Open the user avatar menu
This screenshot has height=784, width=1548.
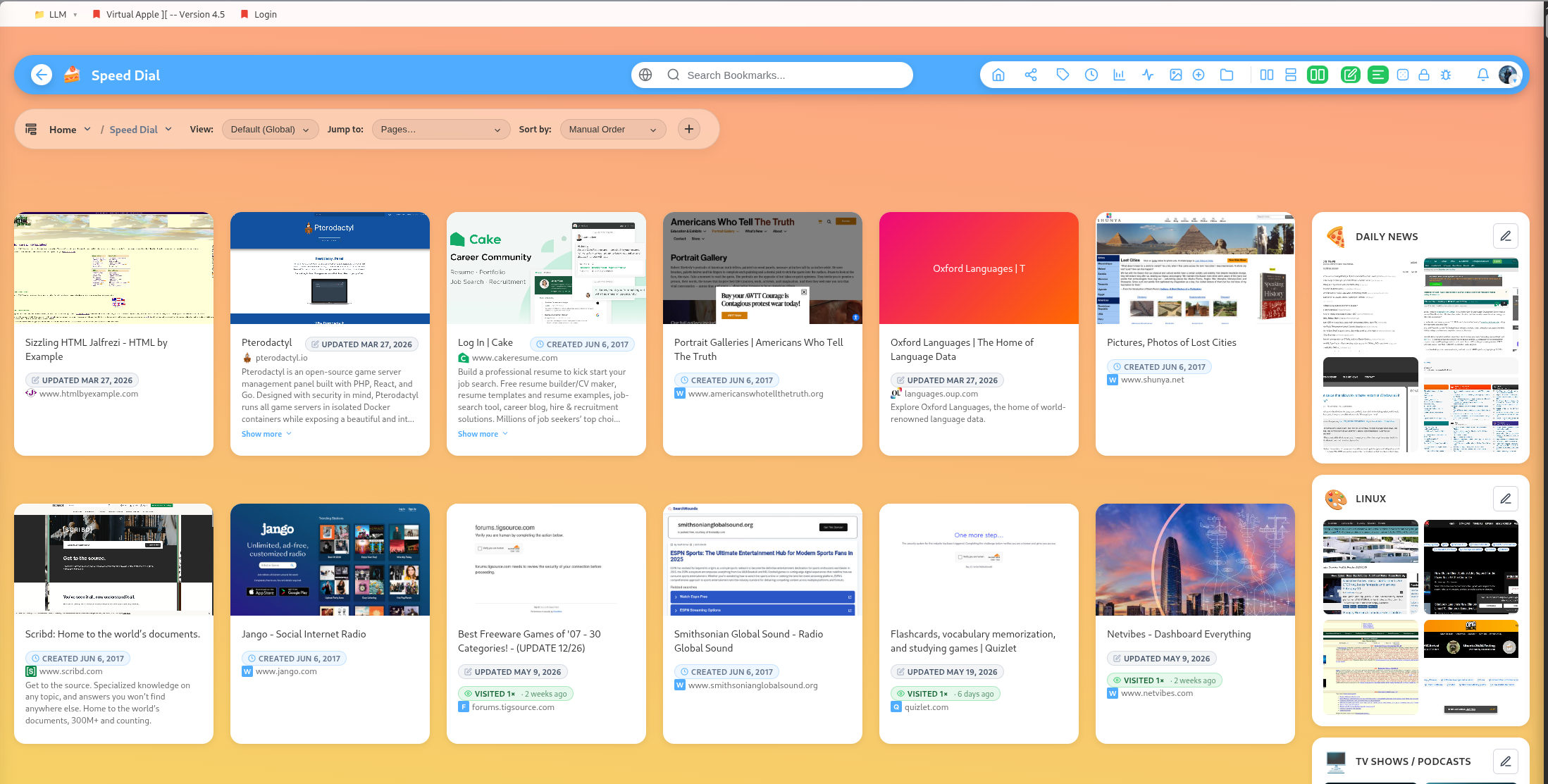pos(1508,75)
